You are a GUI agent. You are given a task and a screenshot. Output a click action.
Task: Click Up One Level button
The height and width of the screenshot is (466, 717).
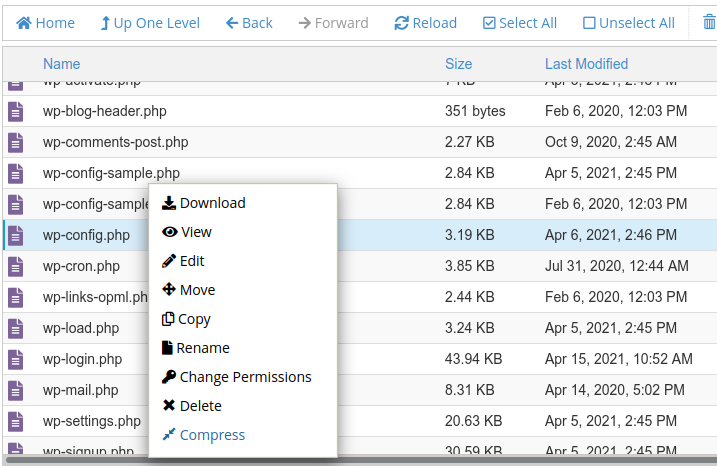(x=150, y=23)
